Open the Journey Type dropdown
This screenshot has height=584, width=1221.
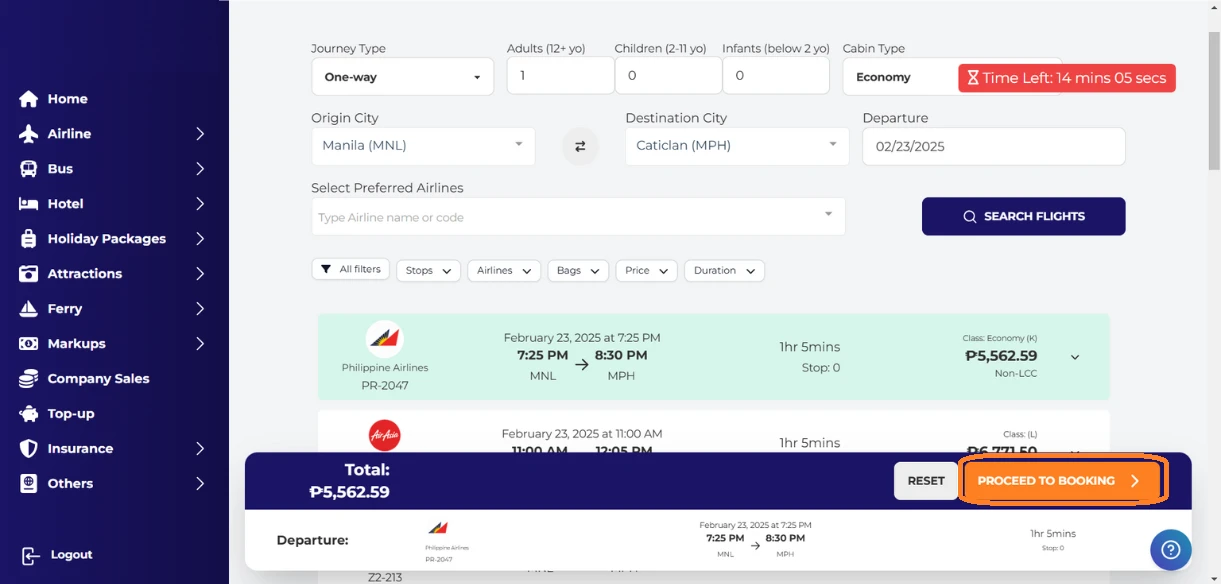[402, 77]
